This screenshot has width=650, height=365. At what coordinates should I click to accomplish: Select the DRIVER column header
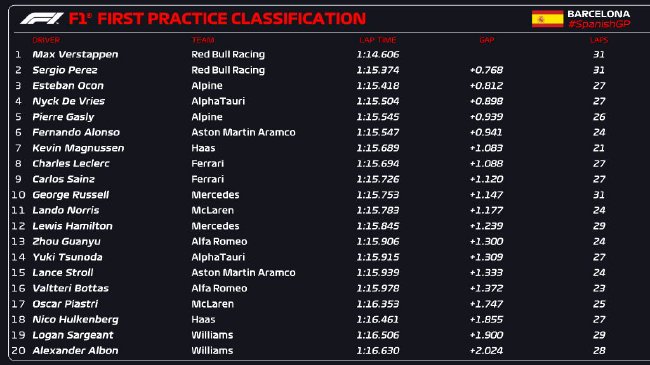click(x=46, y=40)
